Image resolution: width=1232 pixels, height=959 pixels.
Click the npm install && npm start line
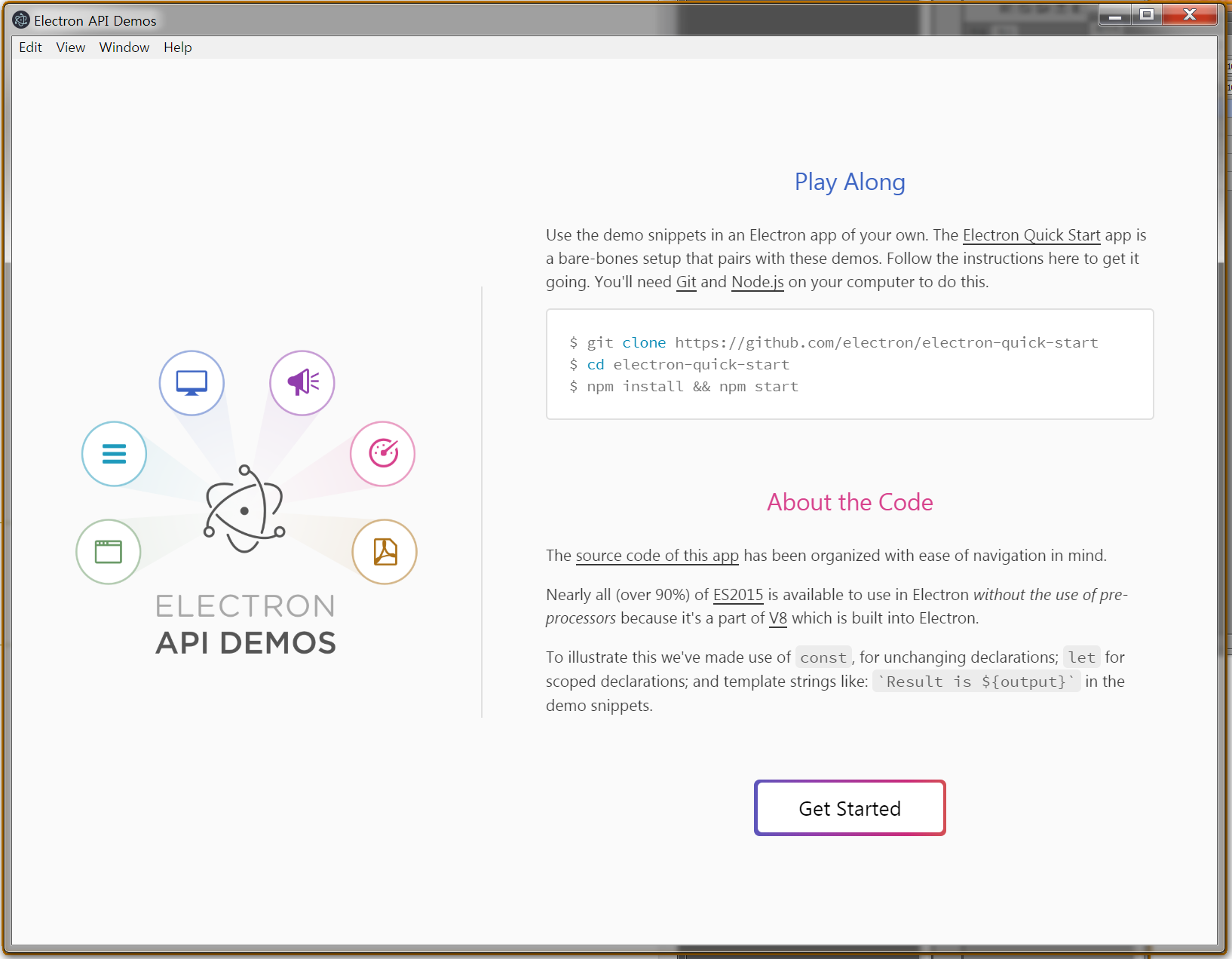(x=684, y=386)
